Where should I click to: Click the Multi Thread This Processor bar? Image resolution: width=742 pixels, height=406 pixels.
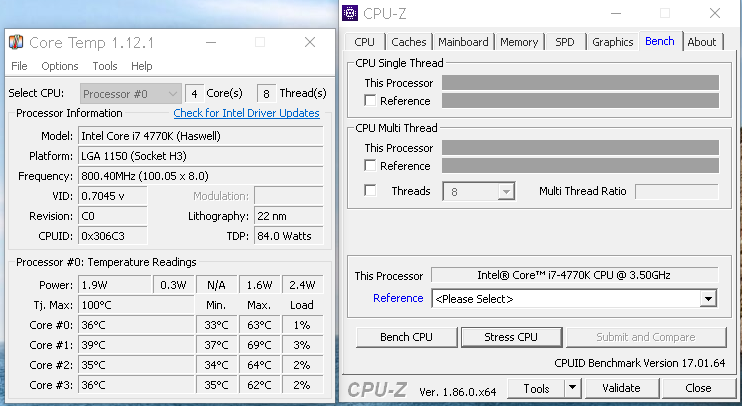[580, 147]
